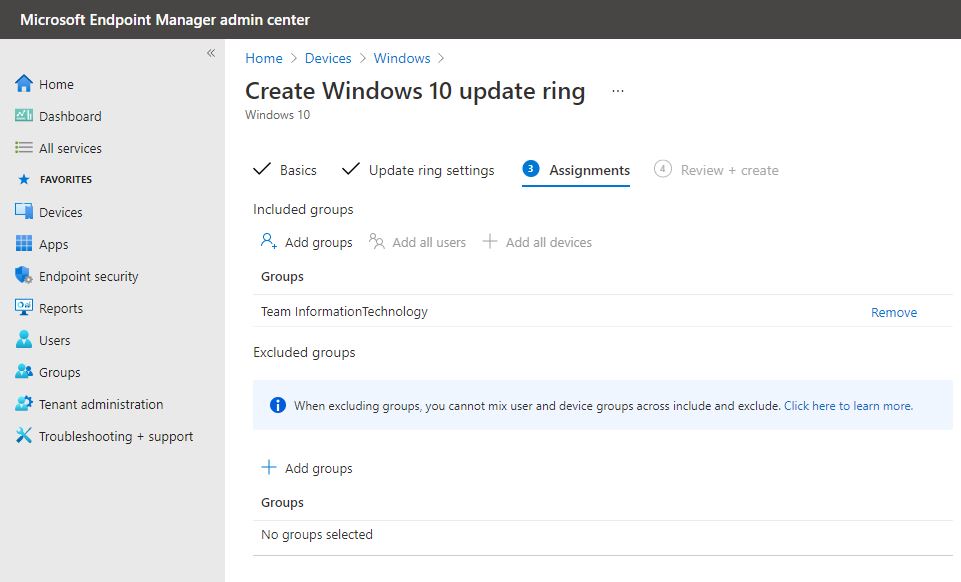Open the ellipsis menu beside page title
This screenshot has width=961, height=582.
[x=618, y=91]
